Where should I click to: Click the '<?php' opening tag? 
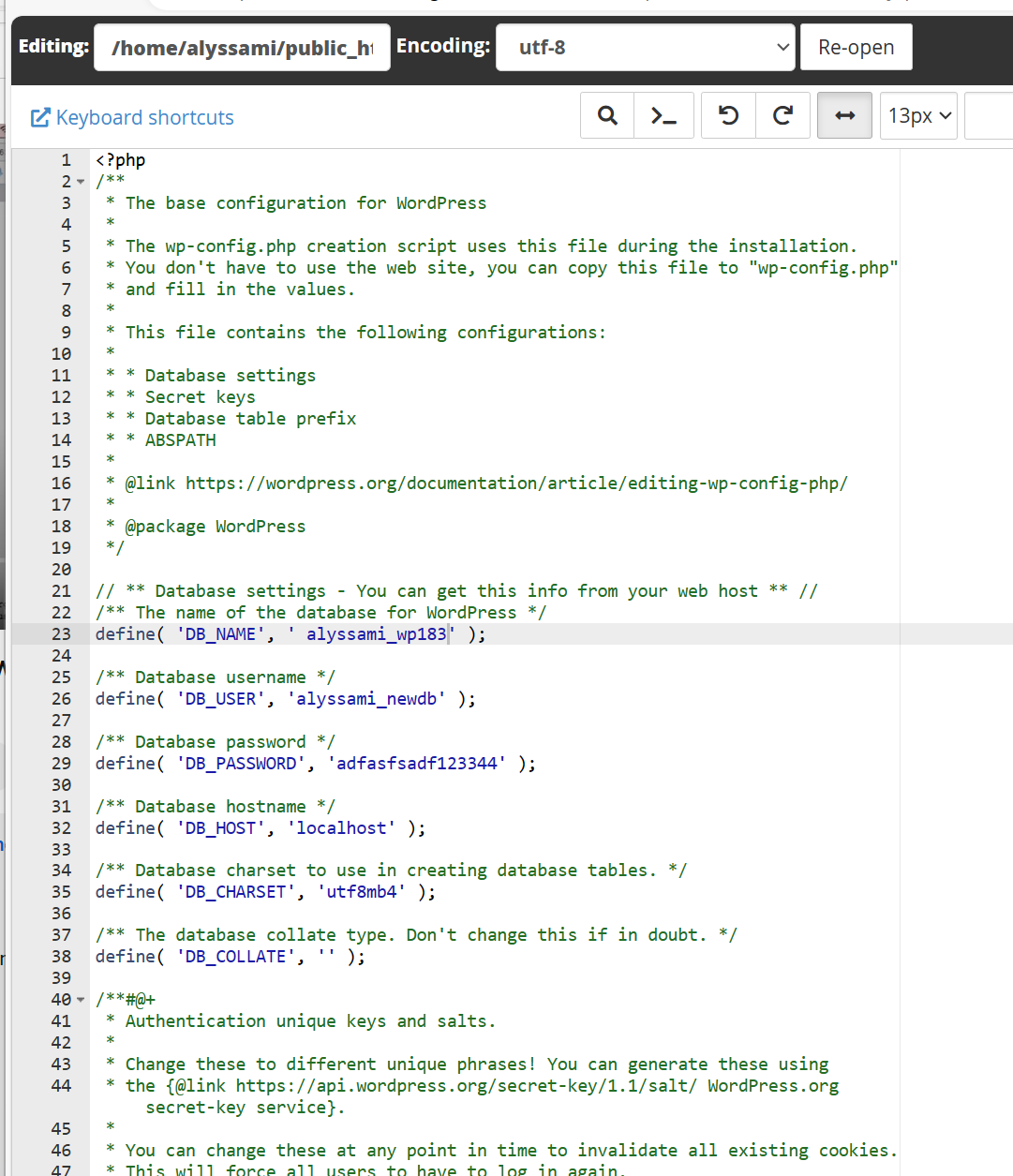pyautogui.click(x=120, y=160)
